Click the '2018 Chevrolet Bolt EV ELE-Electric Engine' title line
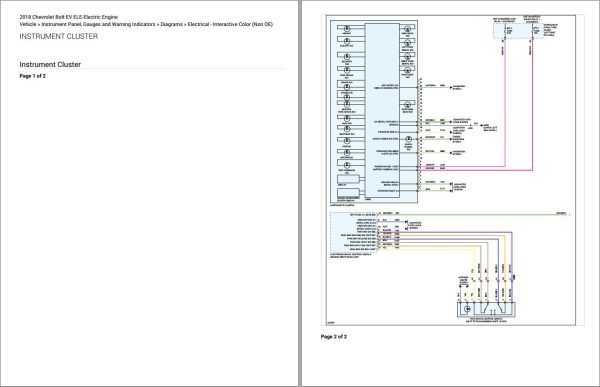Screen dimensions: 600x387 coord(68,17)
